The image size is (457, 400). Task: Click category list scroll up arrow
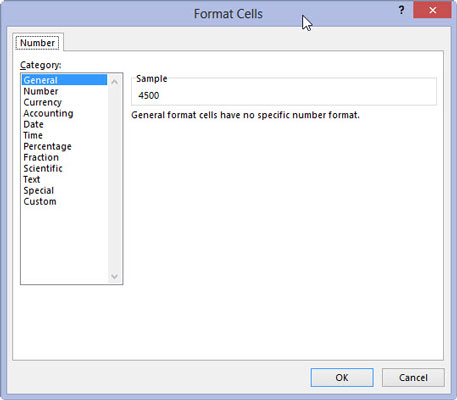point(114,82)
